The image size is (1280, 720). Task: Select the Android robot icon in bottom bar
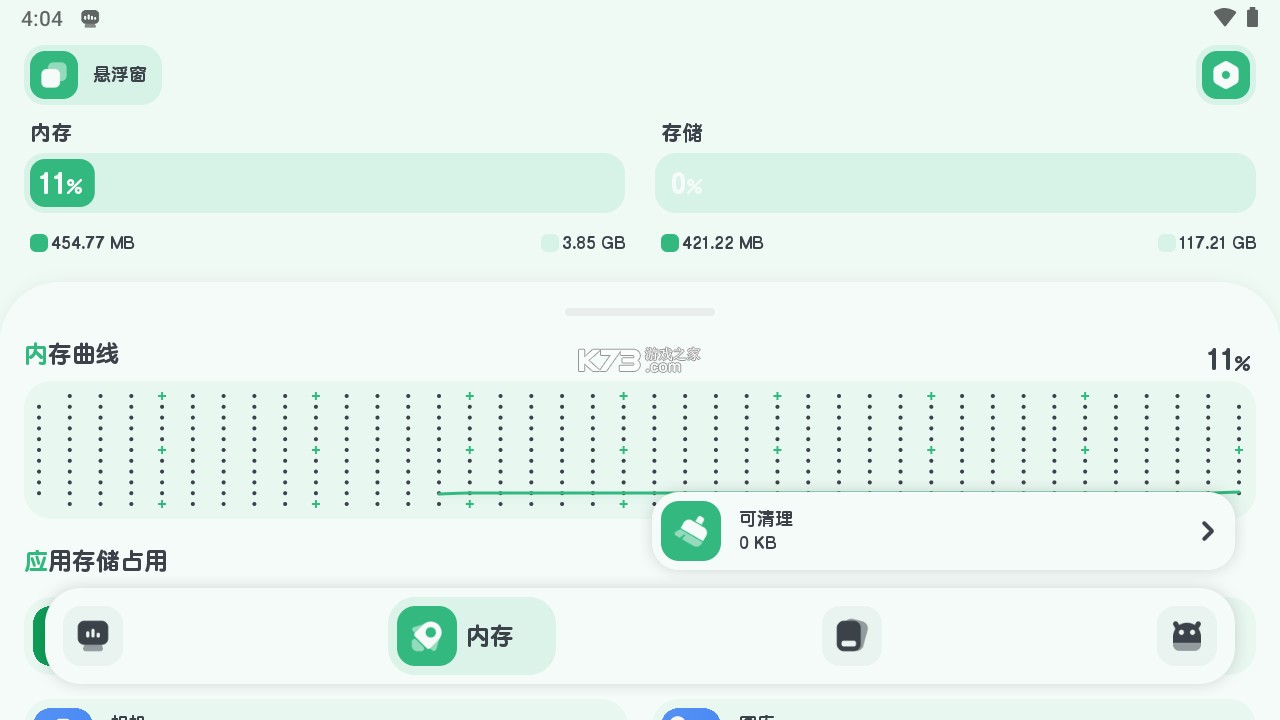coord(1187,636)
